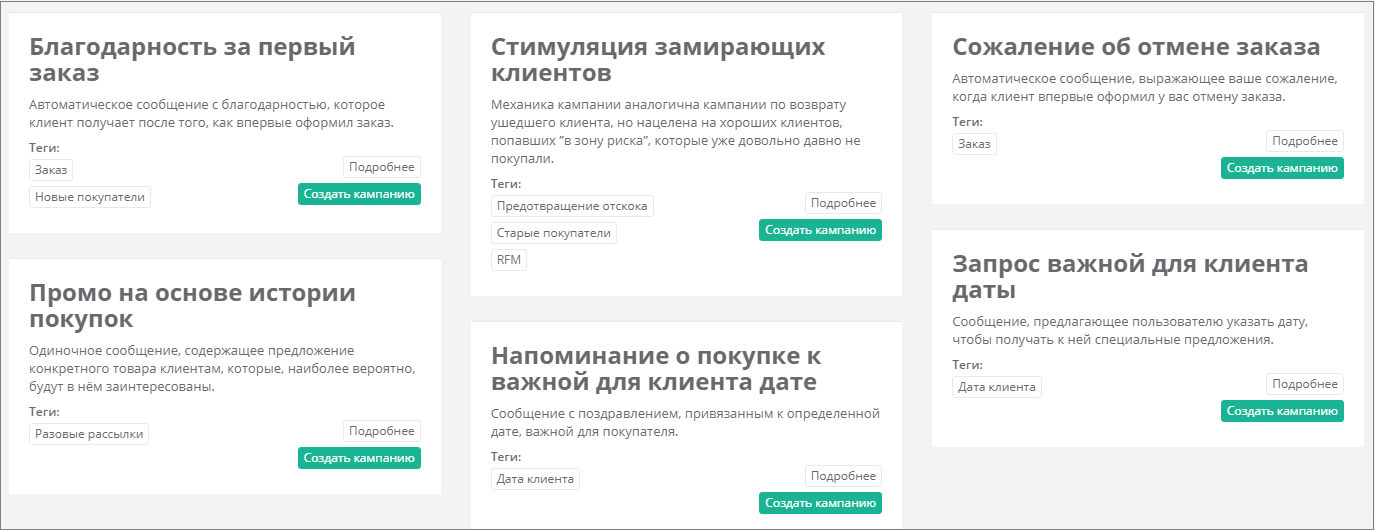Click description starting Сообщение с поздравлением
Image resolution: width=1375 pixels, height=530 pixels.
point(685,423)
